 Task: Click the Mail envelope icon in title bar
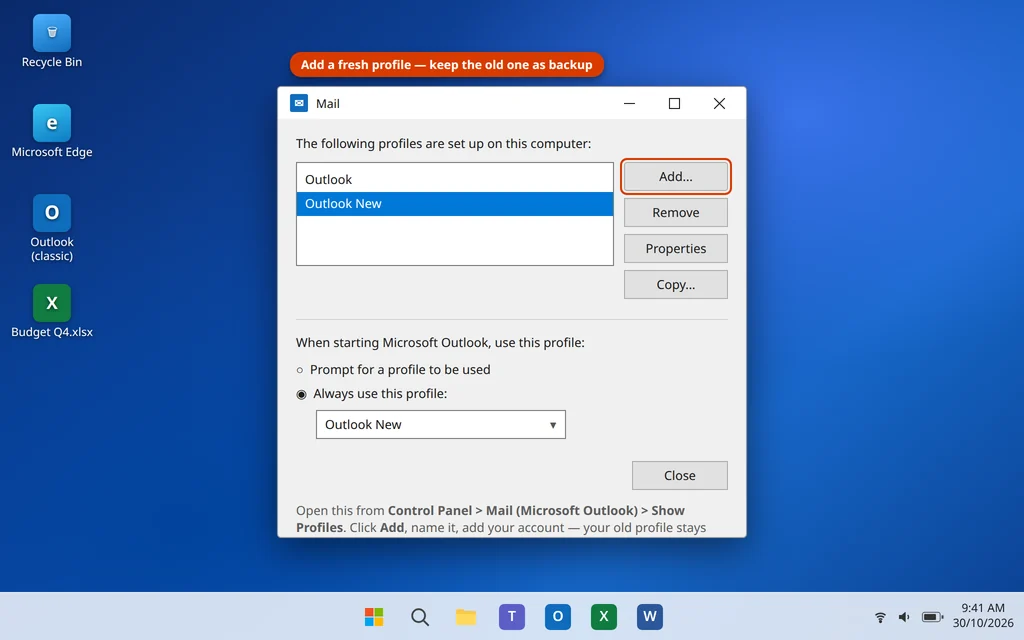(299, 103)
